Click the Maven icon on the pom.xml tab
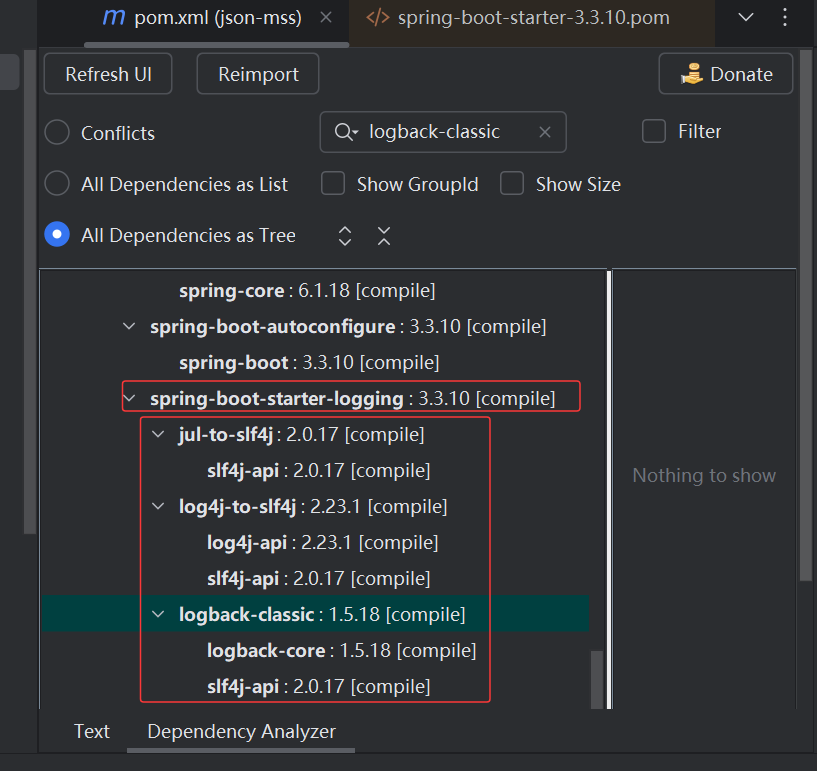Image resolution: width=817 pixels, height=771 pixels. pos(113,17)
